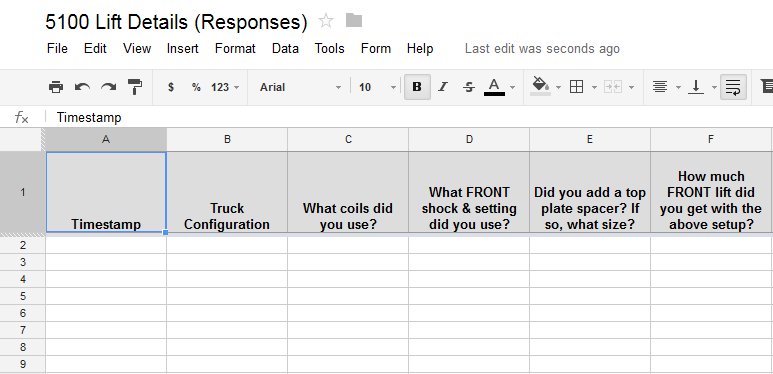The image size is (773, 374).
Task: Format as currency with dollar icon
Action: [x=171, y=87]
